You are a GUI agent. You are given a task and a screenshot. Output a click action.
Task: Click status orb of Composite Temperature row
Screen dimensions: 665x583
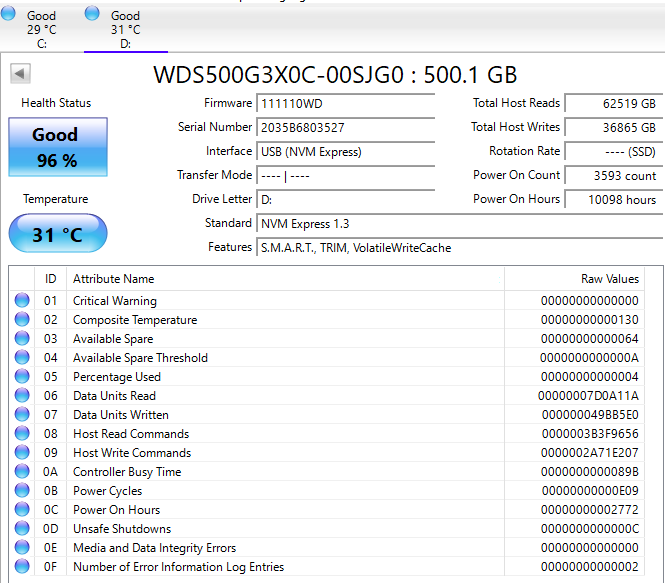coord(22,319)
